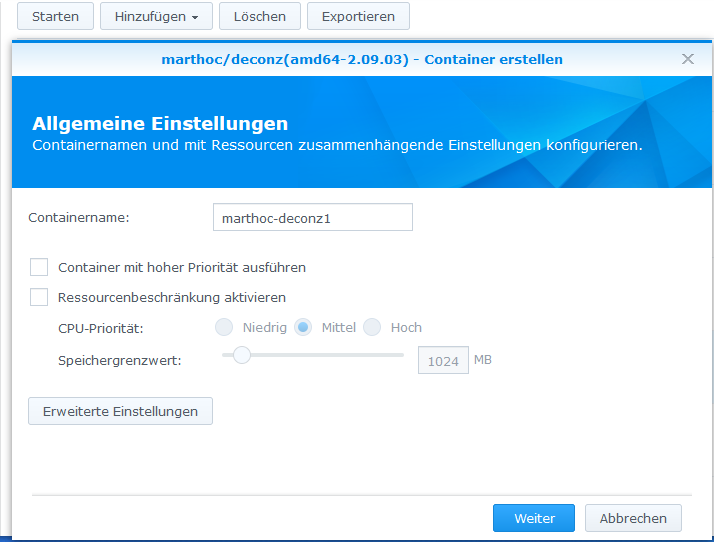The image size is (714, 542).
Task: Check Ressourcenbeschränkung aktivieren
Action: click(39, 297)
